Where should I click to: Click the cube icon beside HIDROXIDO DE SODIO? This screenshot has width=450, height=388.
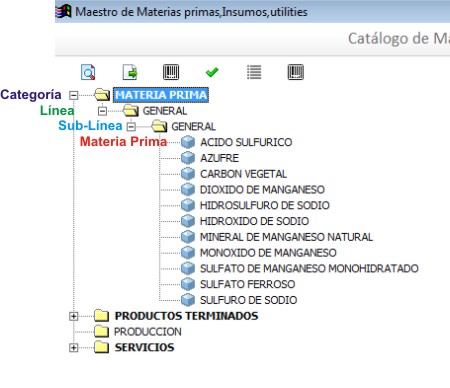tap(188, 221)
